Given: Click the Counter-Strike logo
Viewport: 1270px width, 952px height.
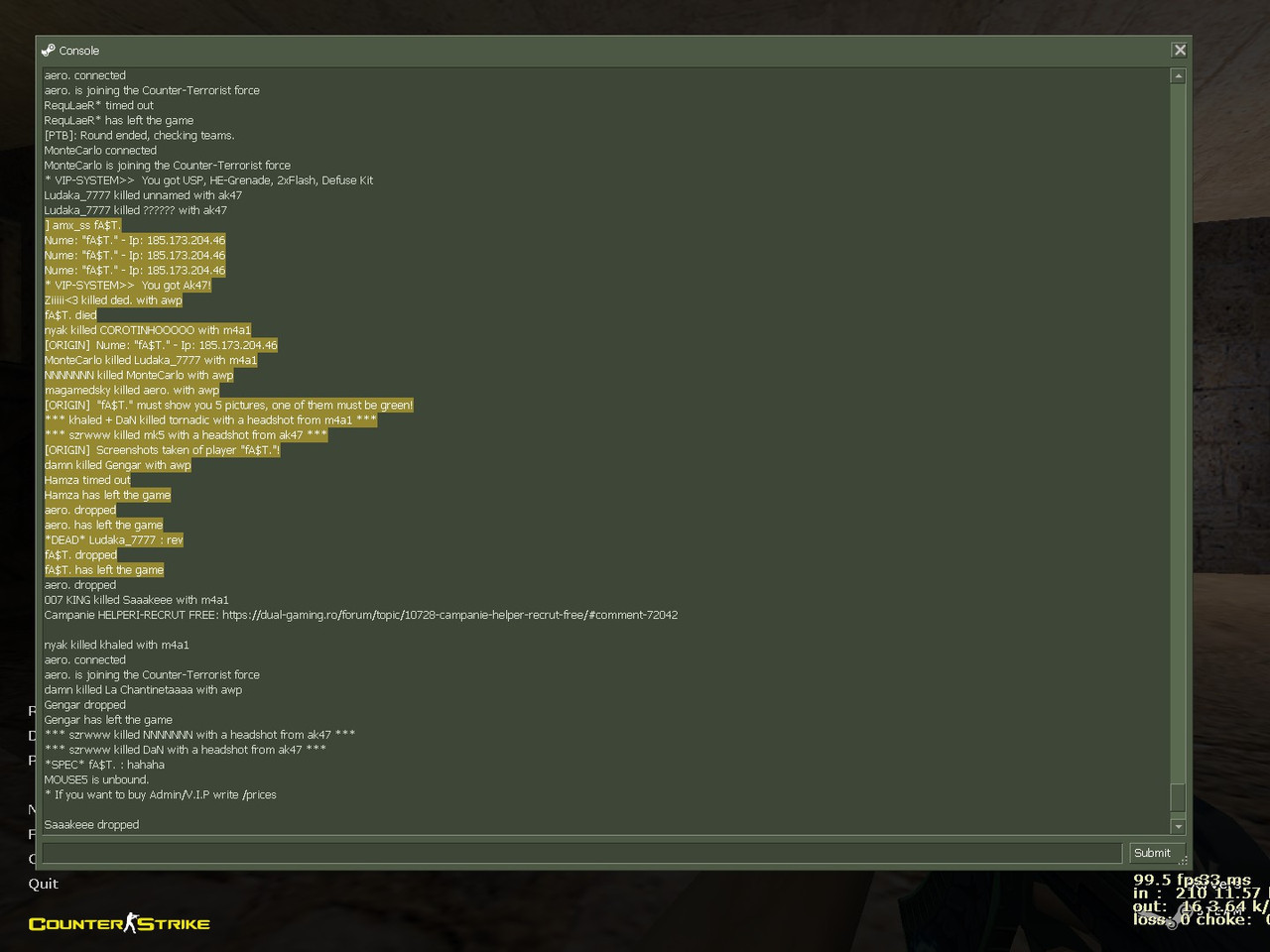Looking at the screenshot, I should click(x=119, y=923).
